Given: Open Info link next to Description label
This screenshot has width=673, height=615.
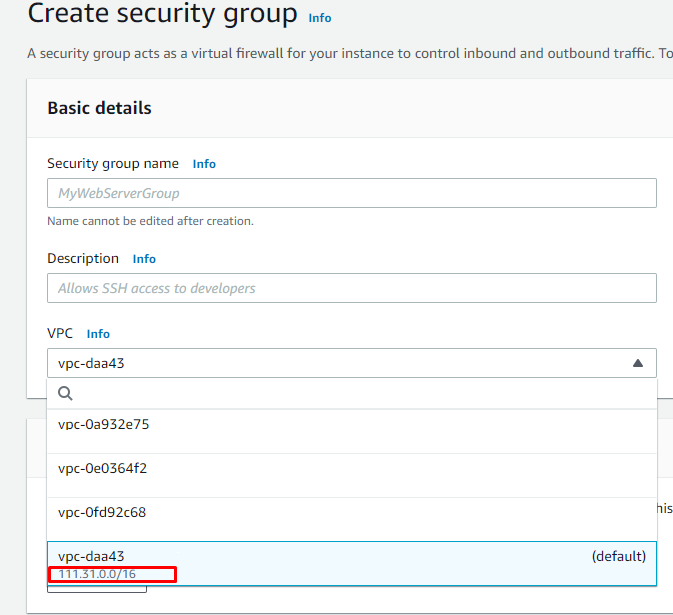Looking at the screenshot, I should click(x=144, y=259).
